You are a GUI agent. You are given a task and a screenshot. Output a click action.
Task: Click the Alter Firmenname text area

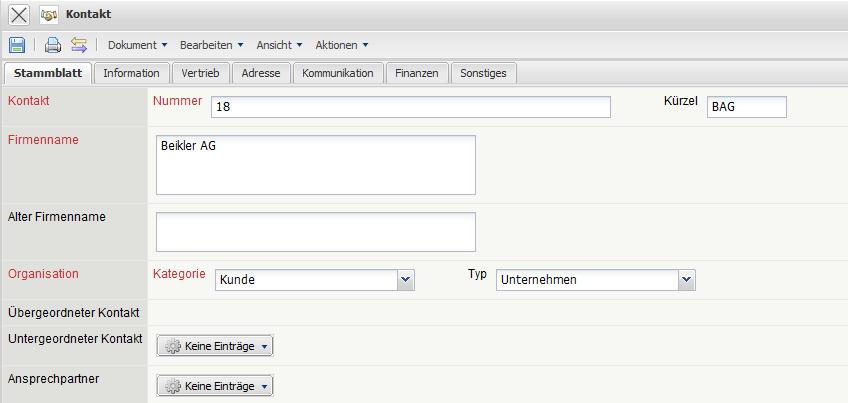tap(316, 232)
